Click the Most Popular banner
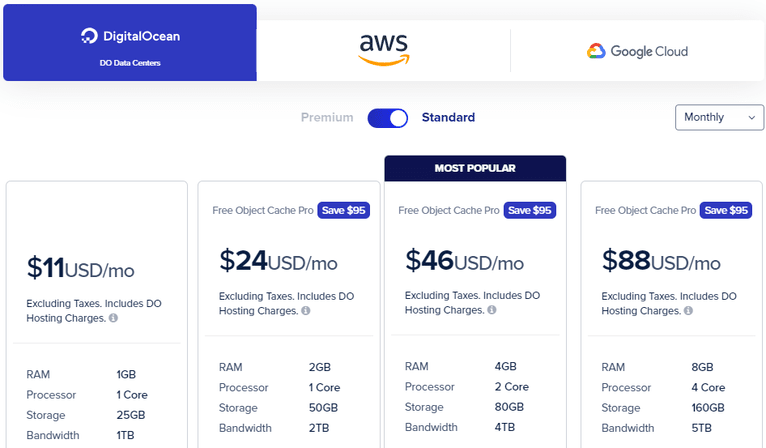 (x=475, y=168)
